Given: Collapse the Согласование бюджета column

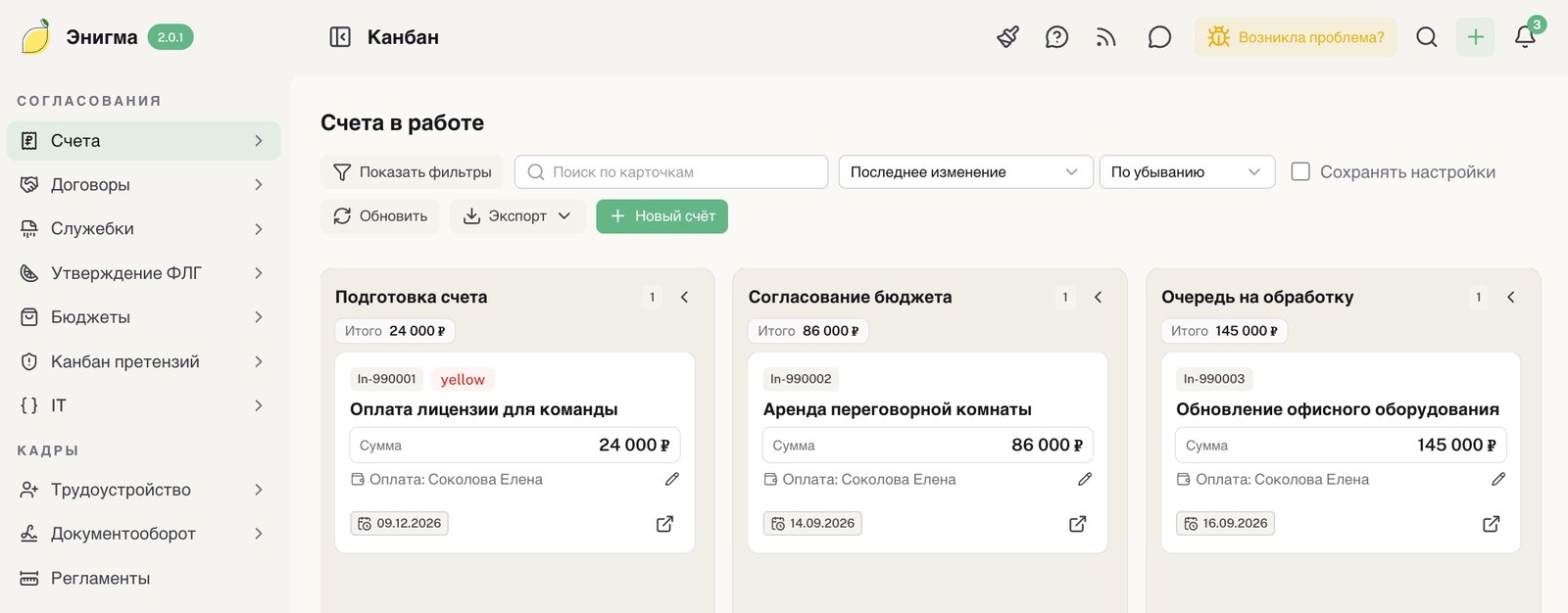Looking at the screenshot, I should [1099, 297].
